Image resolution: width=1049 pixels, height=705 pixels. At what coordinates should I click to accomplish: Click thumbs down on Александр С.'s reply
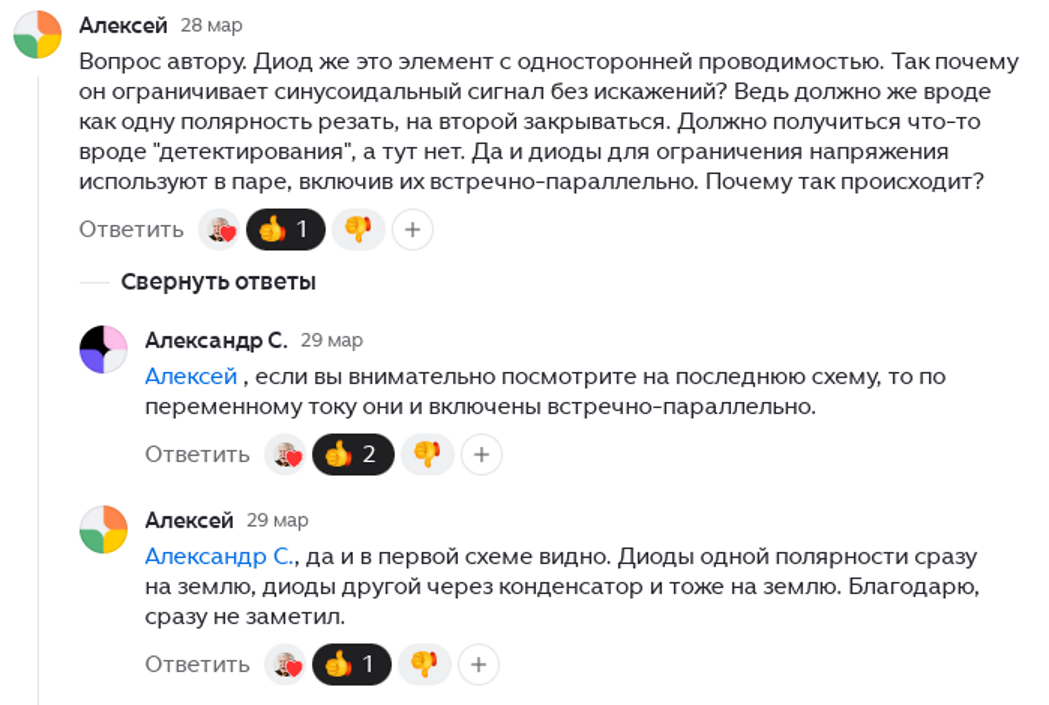click(426, 453)
